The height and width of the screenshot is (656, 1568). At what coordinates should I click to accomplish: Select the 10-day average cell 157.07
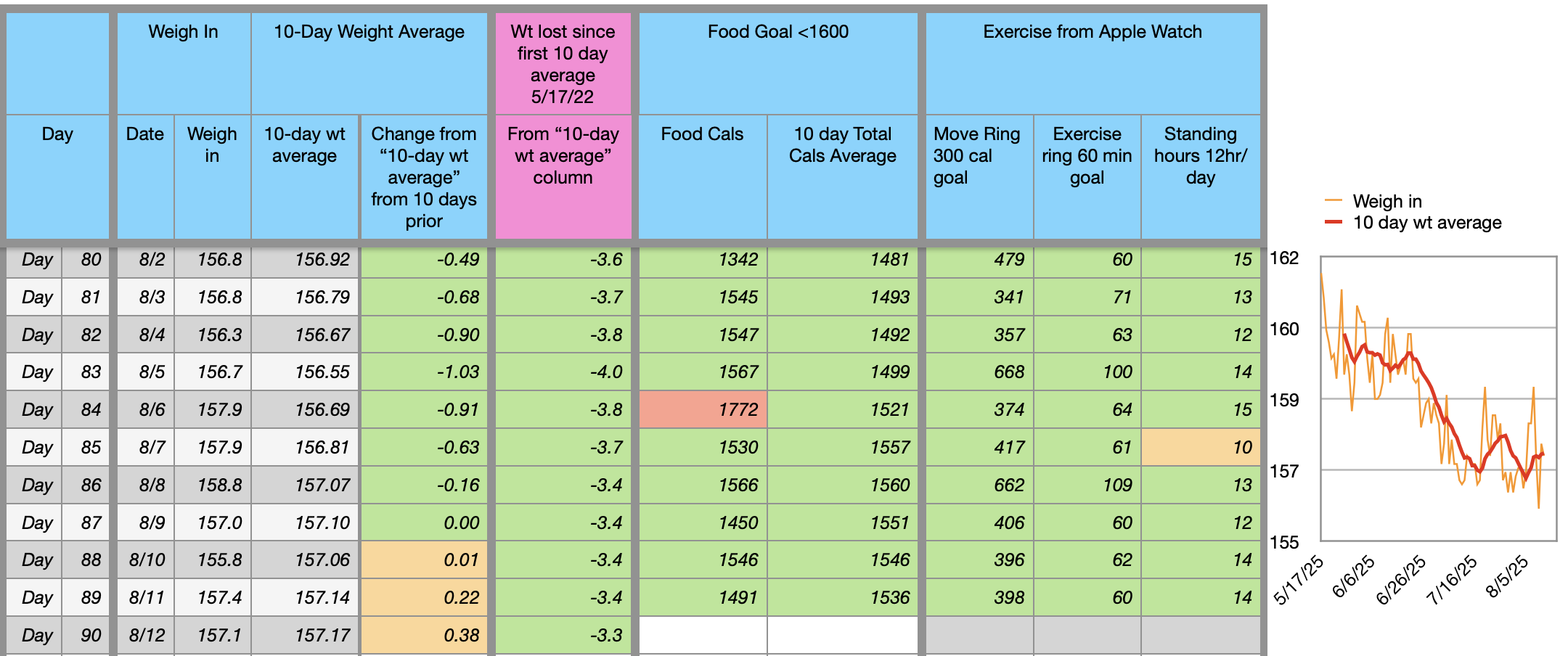coord(305,485)
